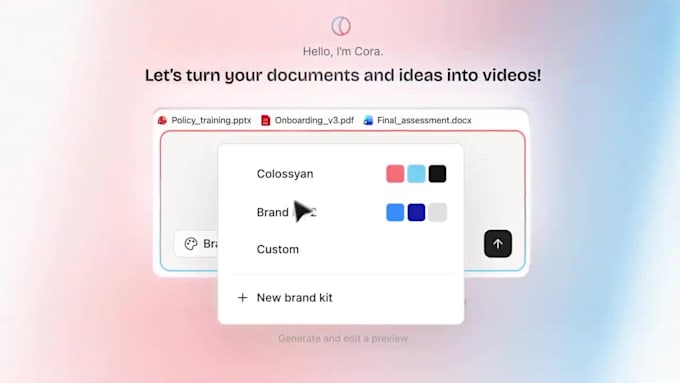Click the palette icon in brand button

click(x=191, y=244)
